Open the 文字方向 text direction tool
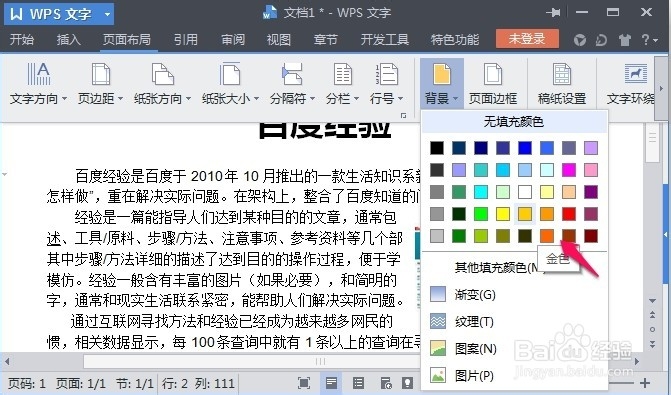 38,83
